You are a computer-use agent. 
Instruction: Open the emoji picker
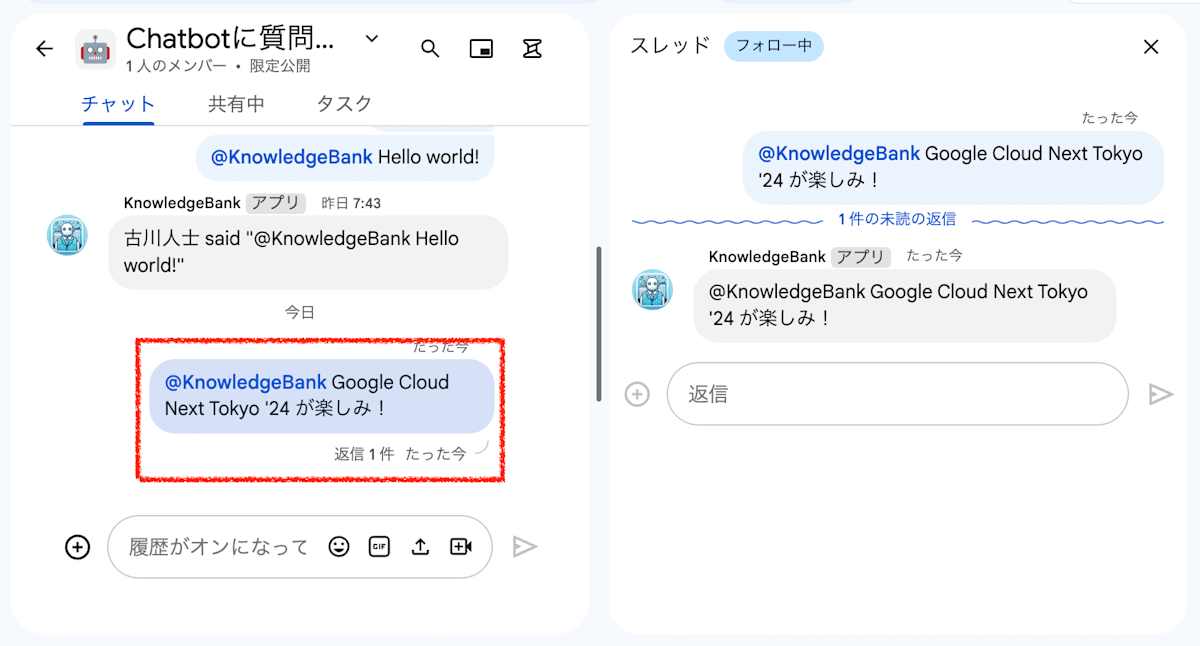(339, 547)
